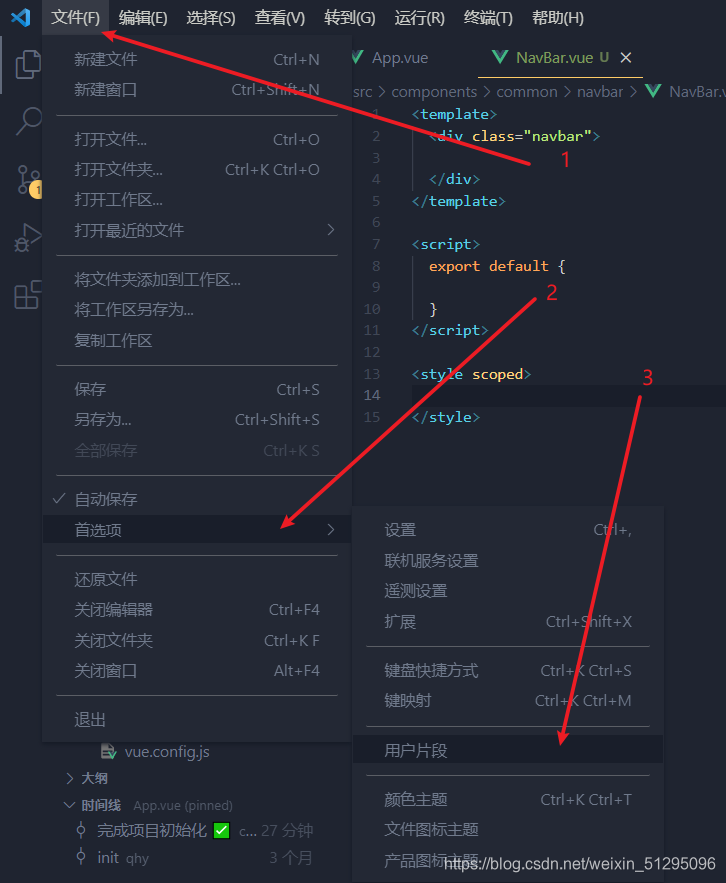Open the Search activity bar icon

pyautogui.click(x=28, y=121)
